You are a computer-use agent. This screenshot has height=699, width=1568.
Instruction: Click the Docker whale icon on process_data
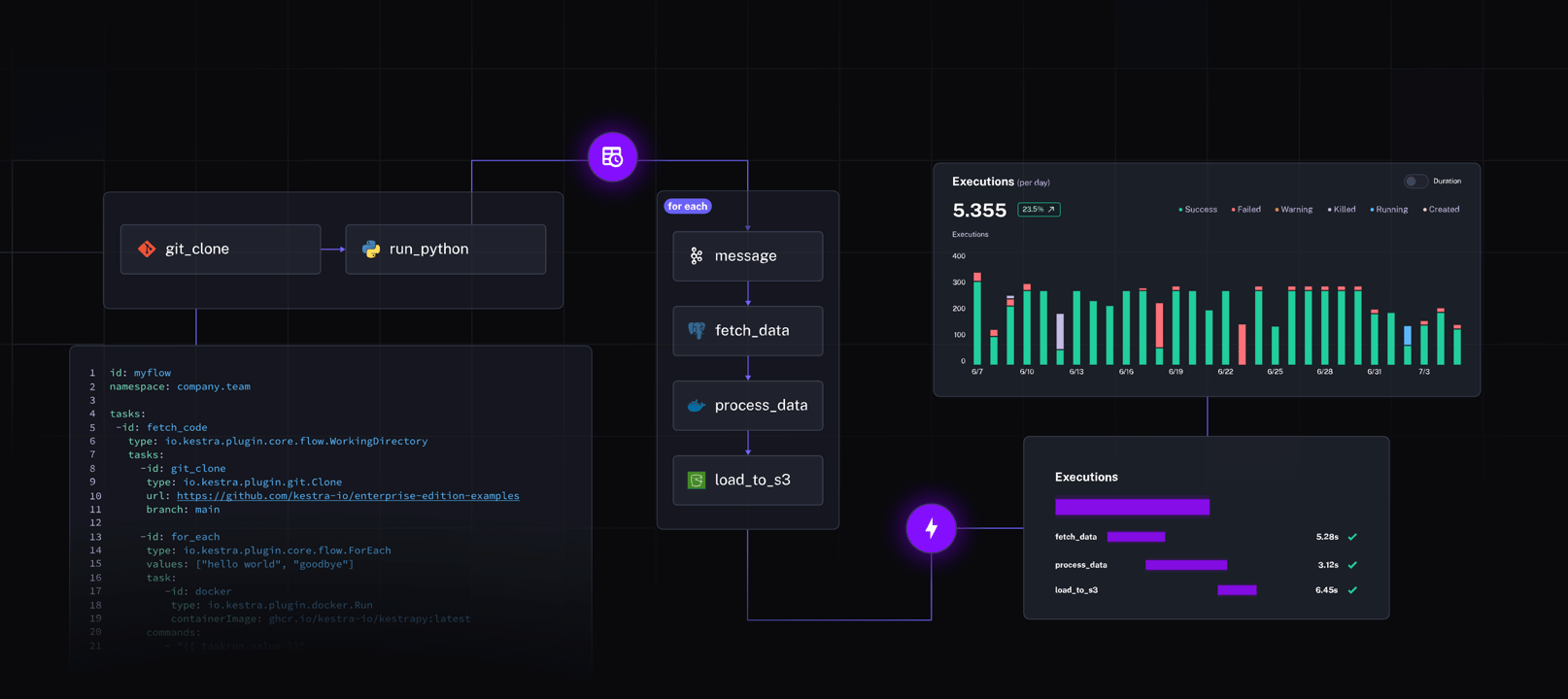click(x=697, y=406)
